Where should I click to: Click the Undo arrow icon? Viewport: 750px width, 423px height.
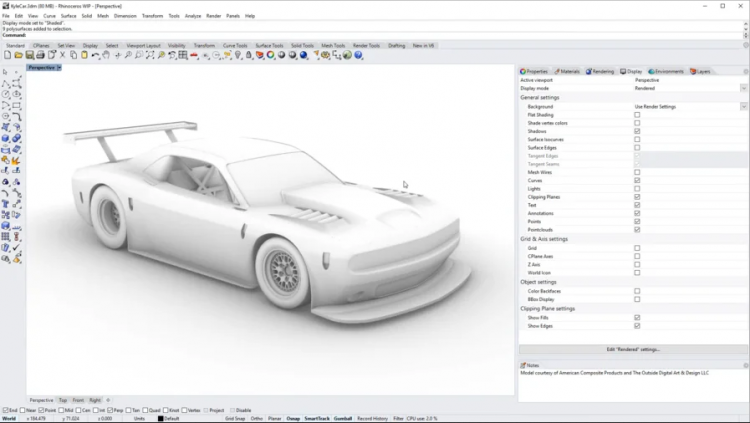[94, 56]
